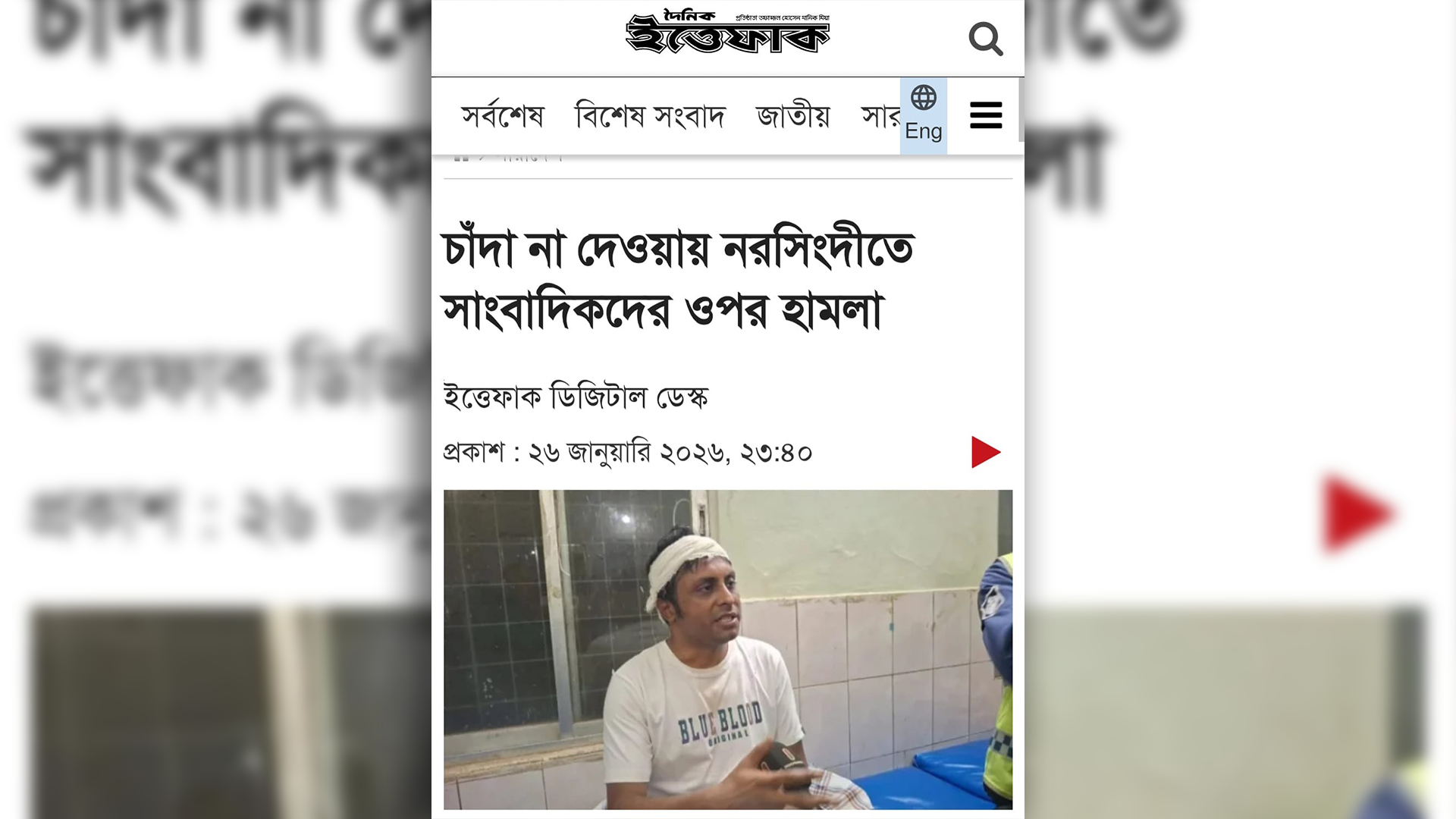Click the large blurred red play arrow
Viewport: 1456px width, 819px height.
1357,514
